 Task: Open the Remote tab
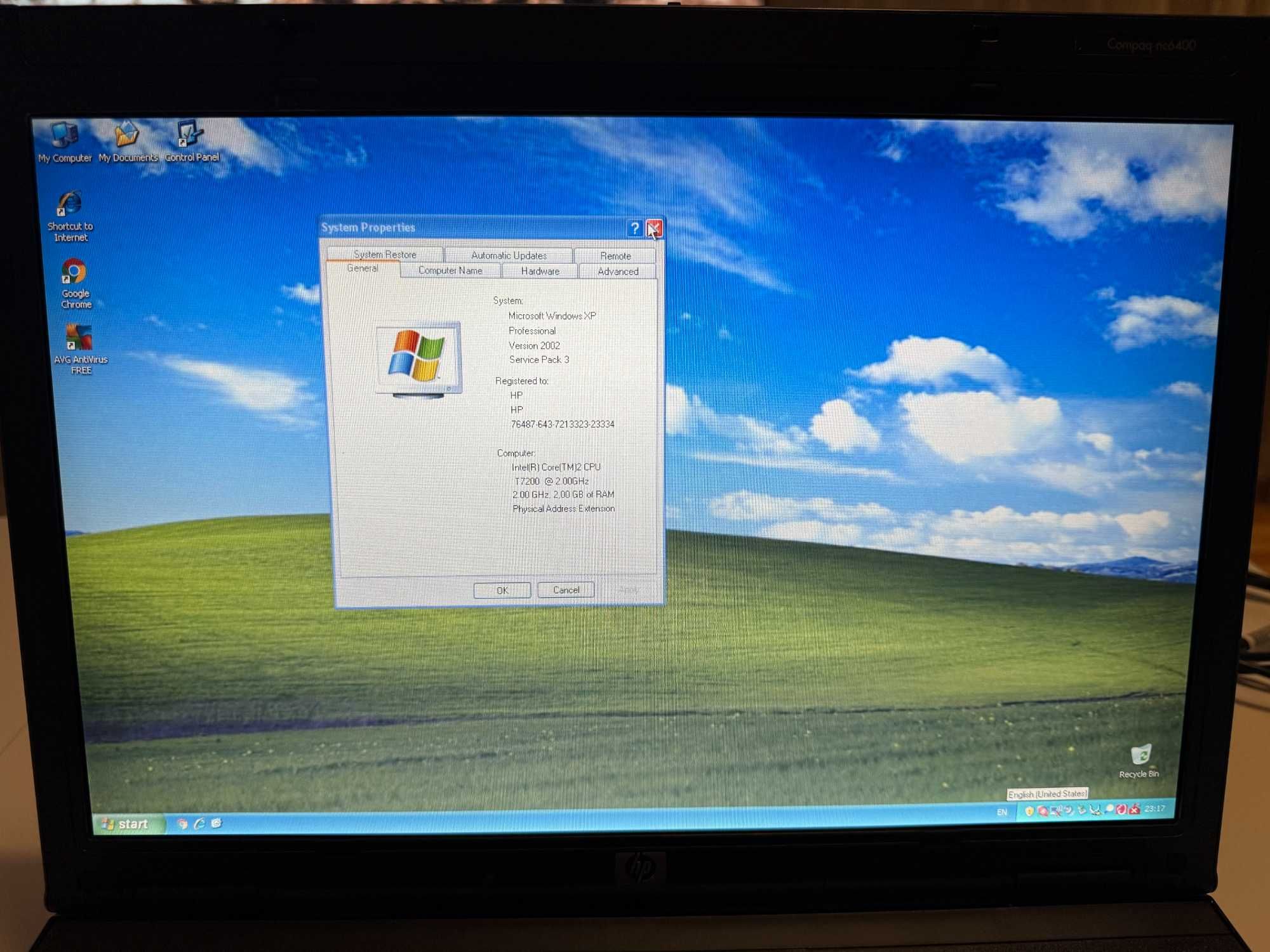(615, 256)
